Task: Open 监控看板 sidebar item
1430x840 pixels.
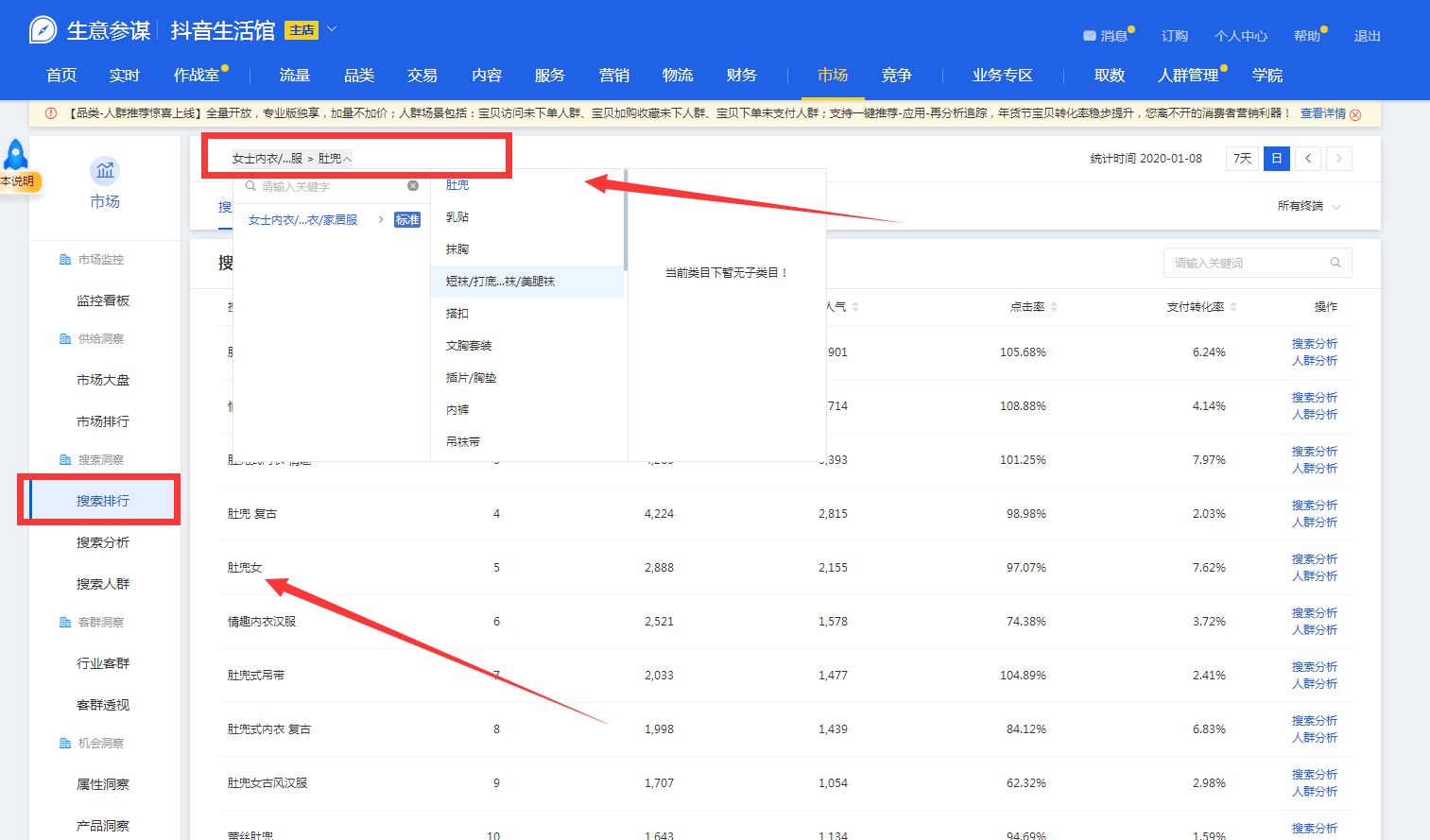Action: [103, 300]
